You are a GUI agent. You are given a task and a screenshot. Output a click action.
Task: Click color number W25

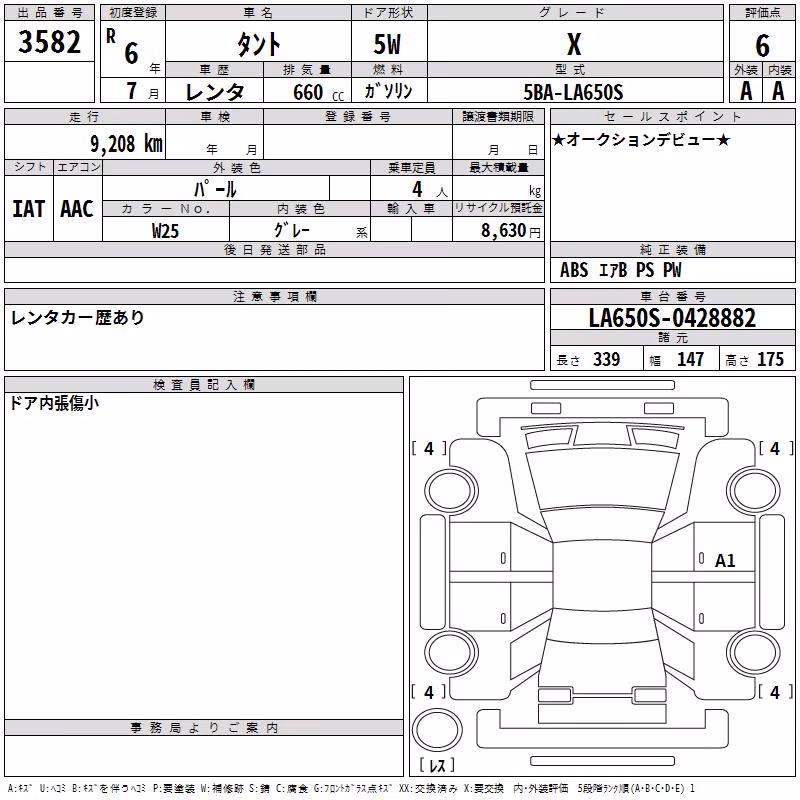(x=165, y=231)
